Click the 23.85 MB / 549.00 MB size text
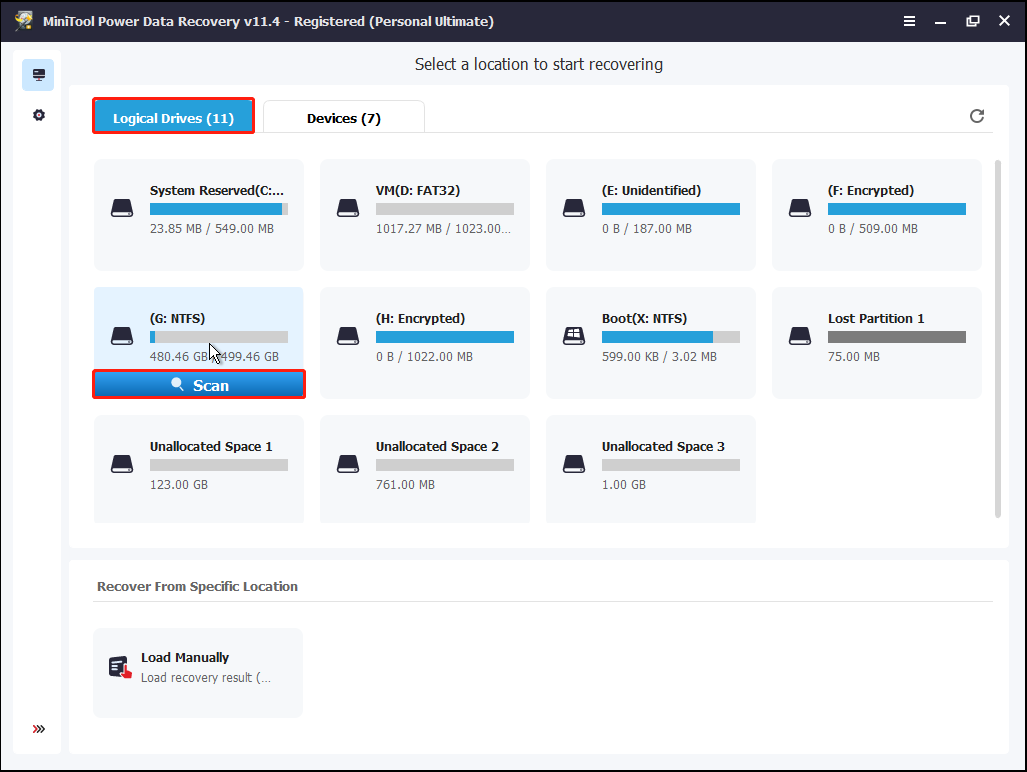The height and width of the screenshot is (772, 1027). click(212, 229)
